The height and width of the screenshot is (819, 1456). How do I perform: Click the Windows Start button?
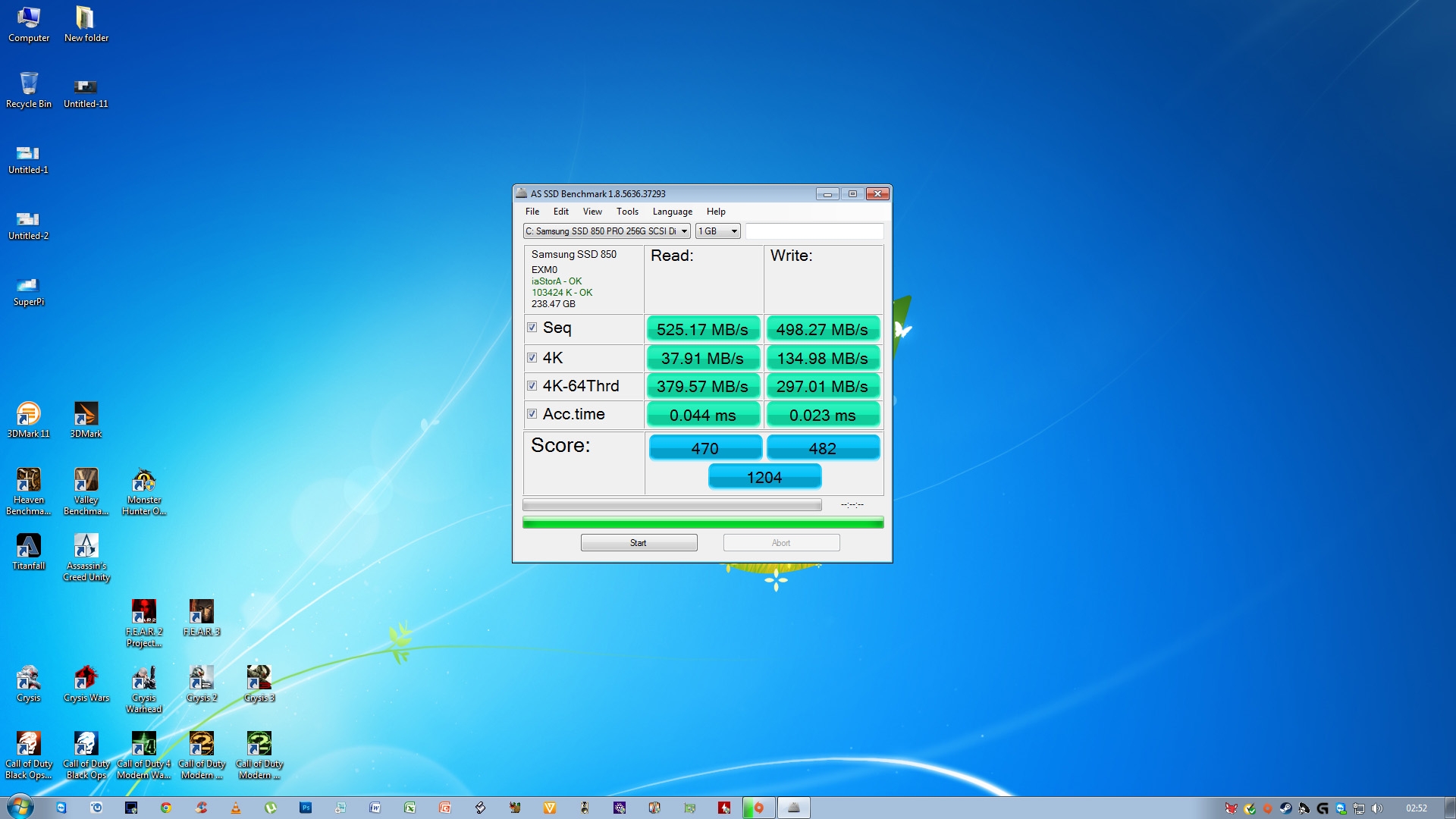20,807
